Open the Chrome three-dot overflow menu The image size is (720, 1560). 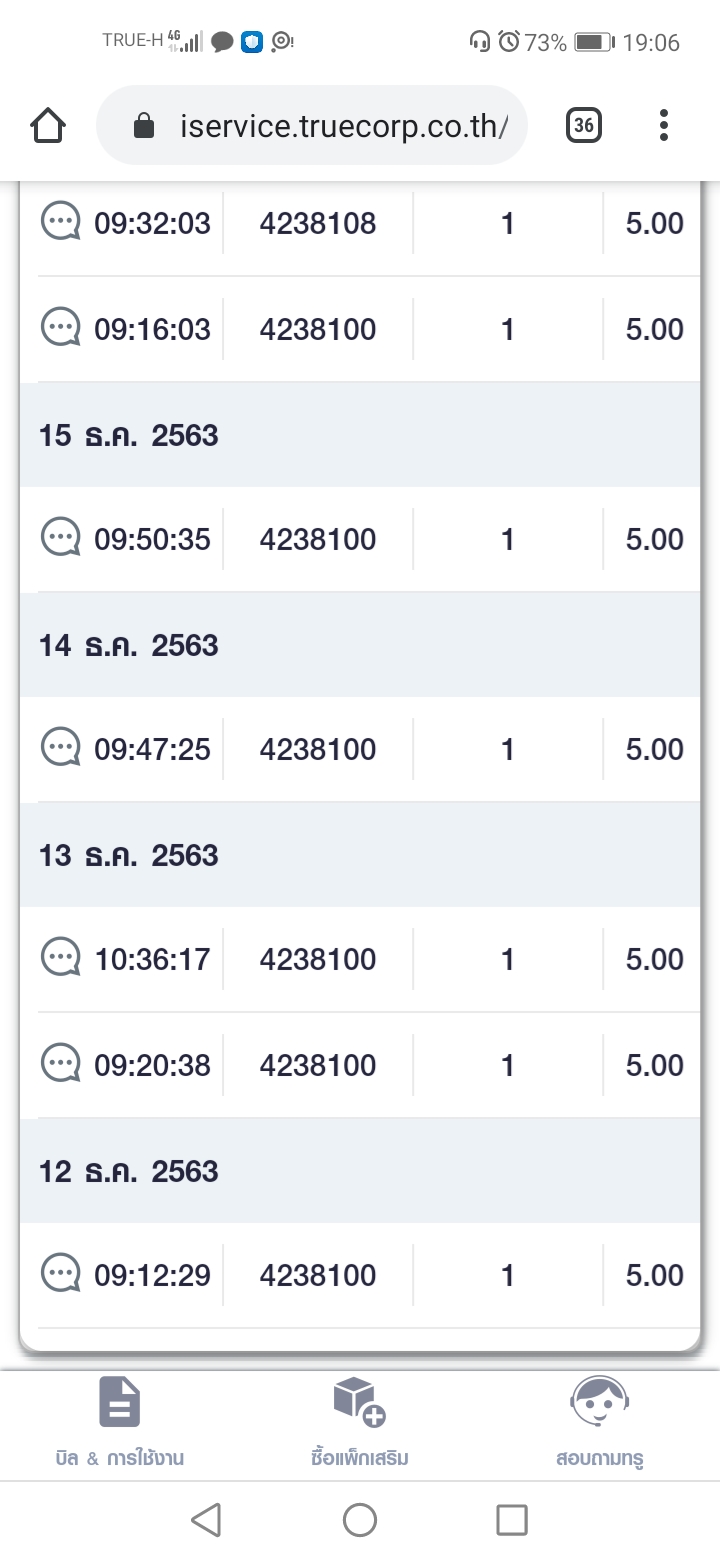663,125
